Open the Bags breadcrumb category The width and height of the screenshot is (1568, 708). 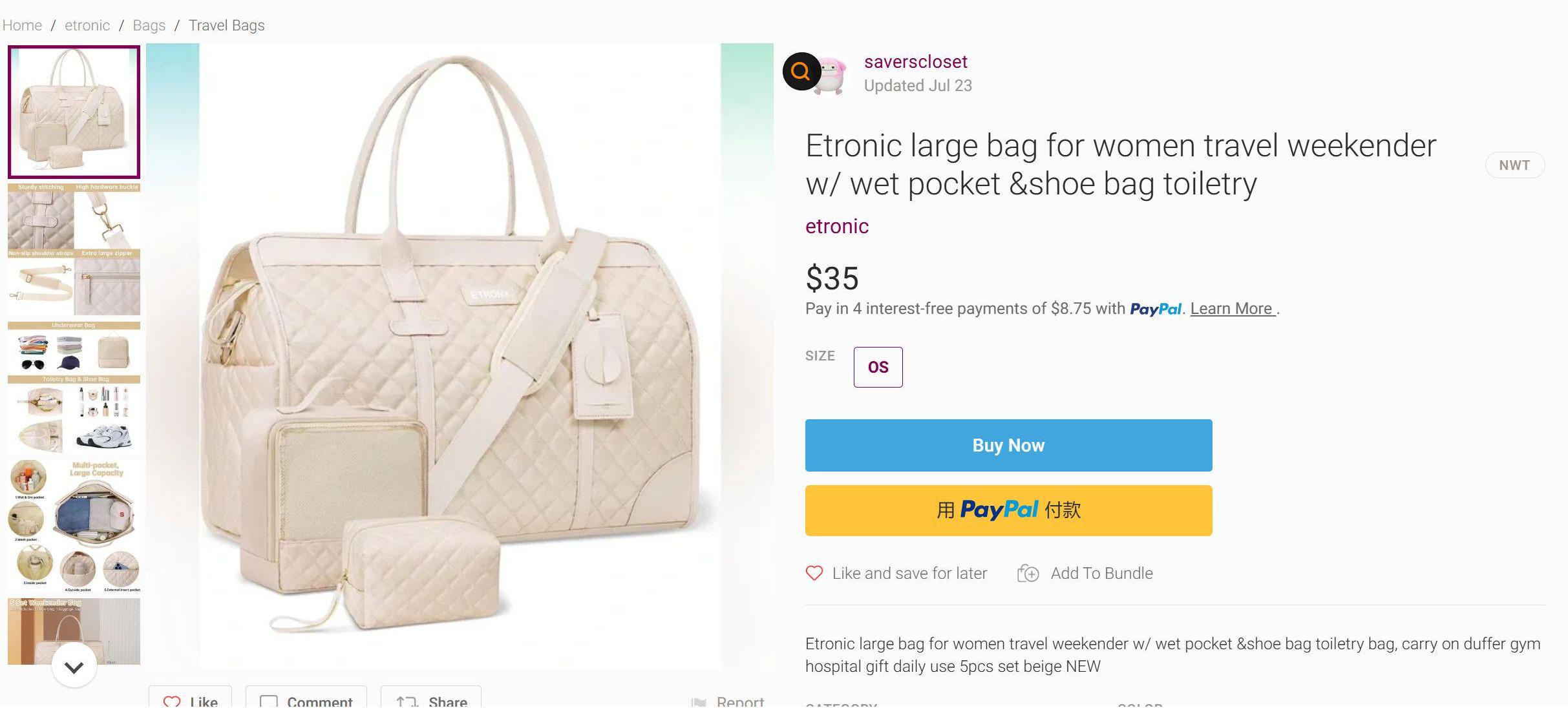149,25
